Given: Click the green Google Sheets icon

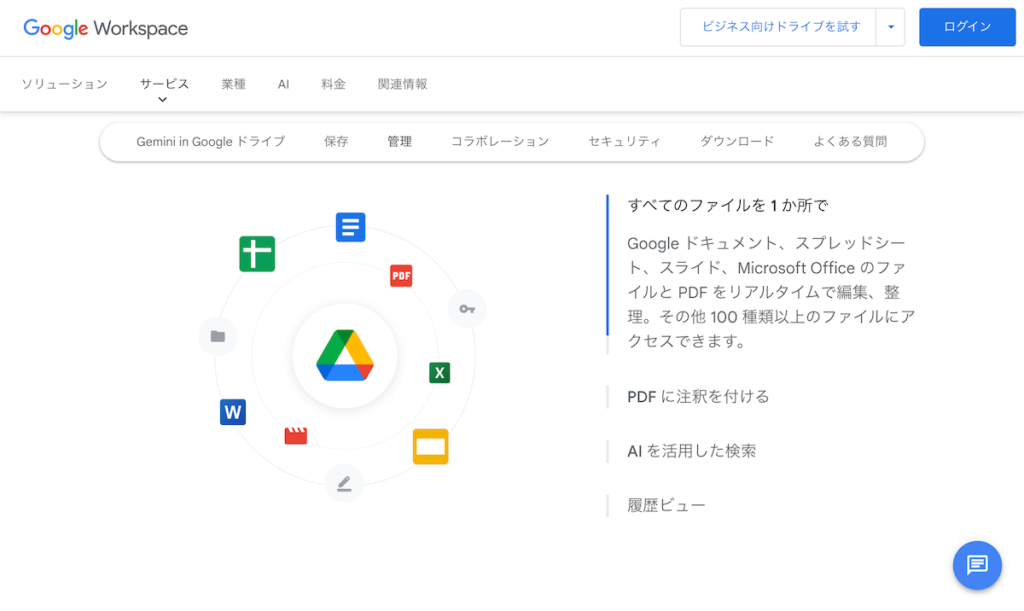Looking at the screenshot, I should 257,254.
